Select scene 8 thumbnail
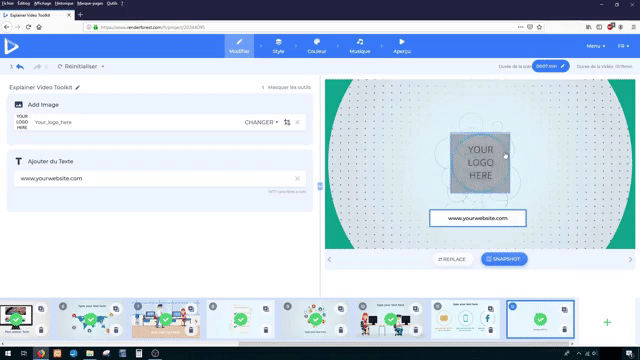 click(x=240, y=319)
